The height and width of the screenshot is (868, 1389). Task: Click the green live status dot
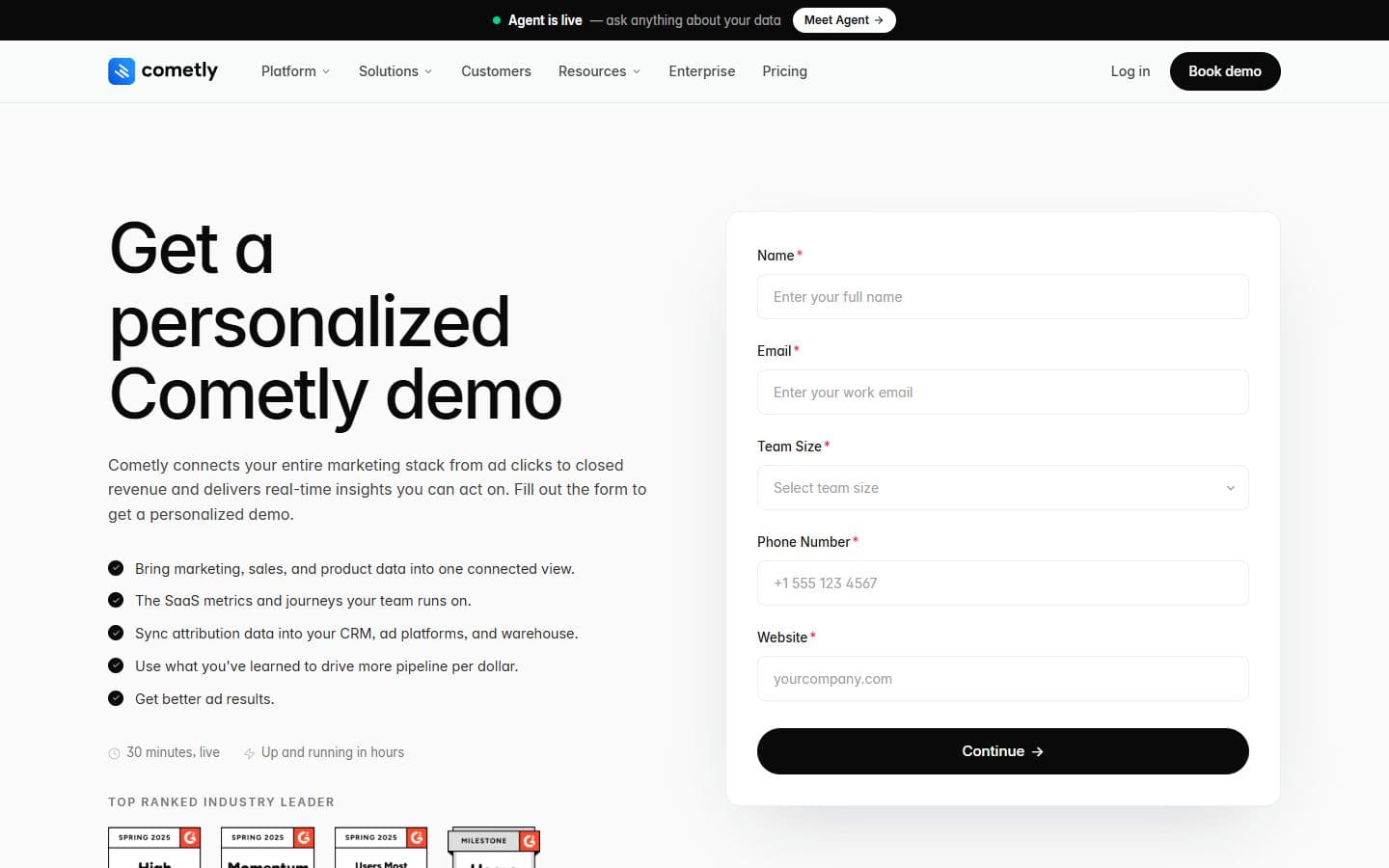pos(497,20)
